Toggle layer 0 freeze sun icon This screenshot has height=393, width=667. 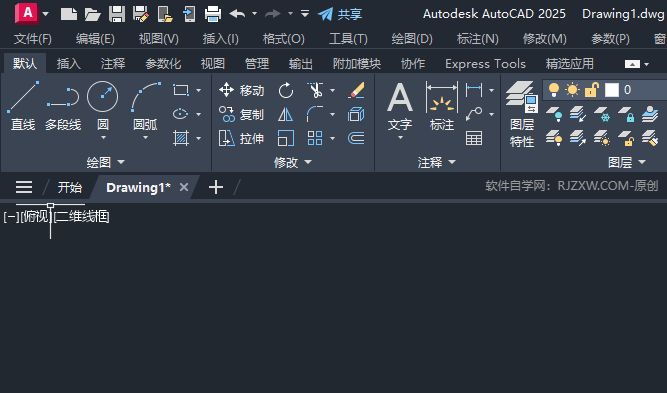[572, 90]
